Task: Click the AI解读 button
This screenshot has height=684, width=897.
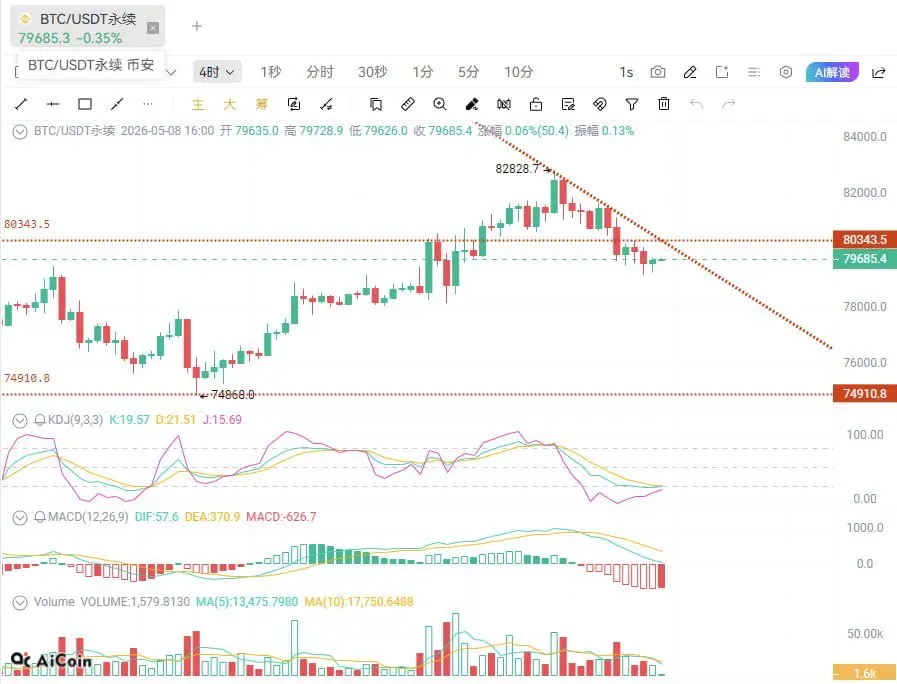Action: pos(832,72)
